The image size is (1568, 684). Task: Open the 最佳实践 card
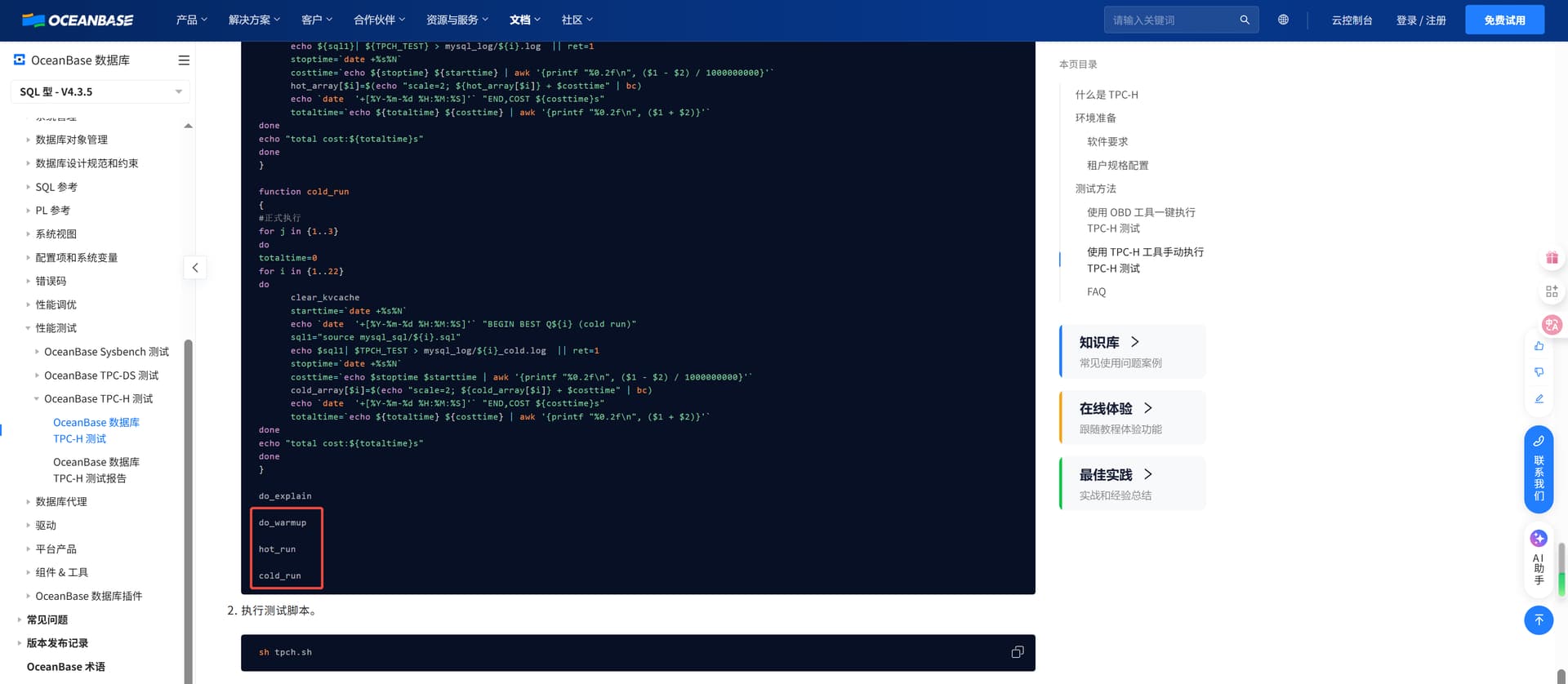[x=1133, y=483]
